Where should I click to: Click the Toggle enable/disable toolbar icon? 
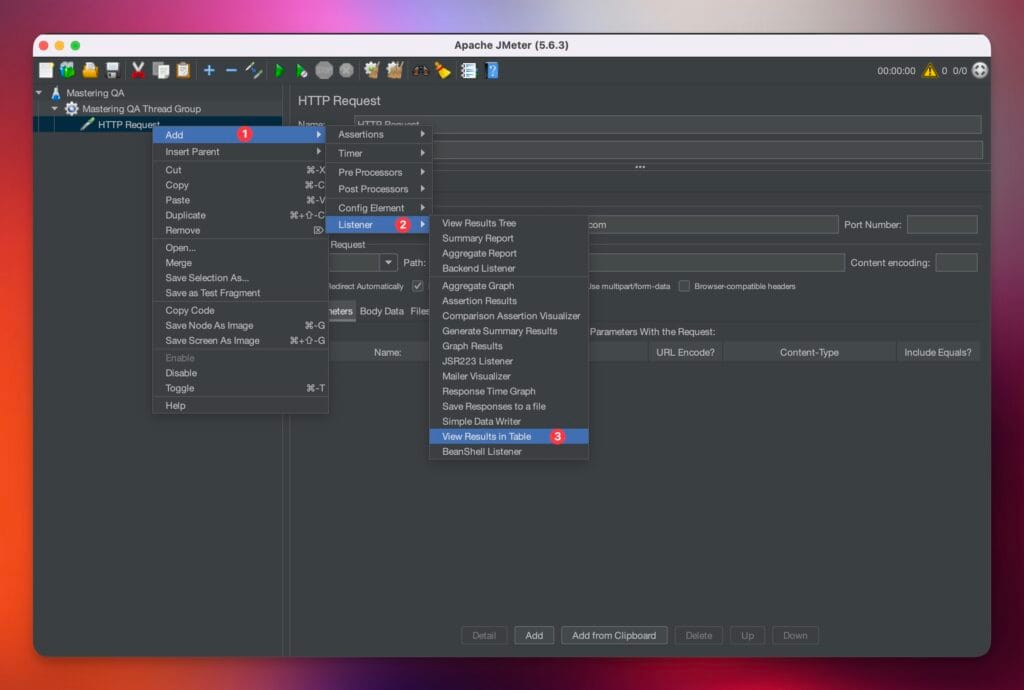(254, 71)
